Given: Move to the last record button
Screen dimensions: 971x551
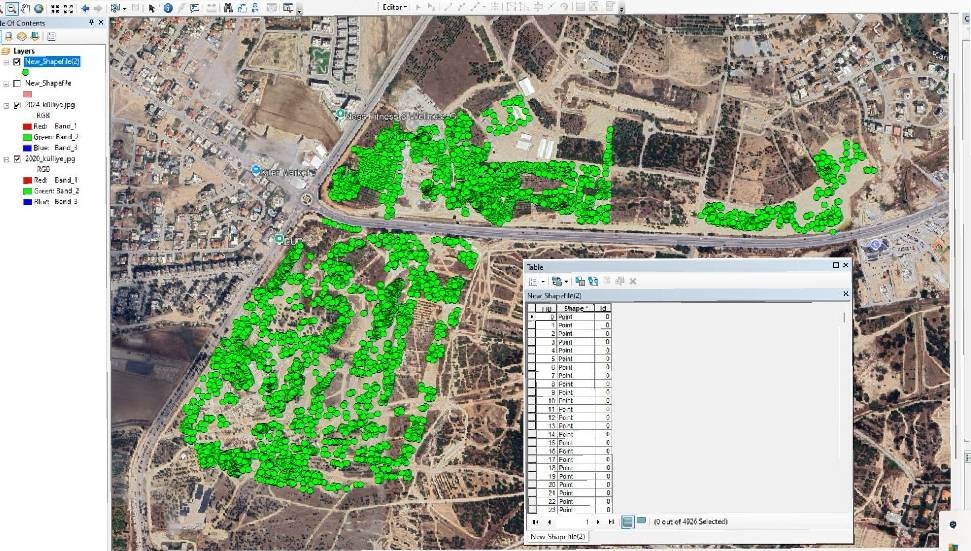Looking at the screenshot, I should [611, 521].
